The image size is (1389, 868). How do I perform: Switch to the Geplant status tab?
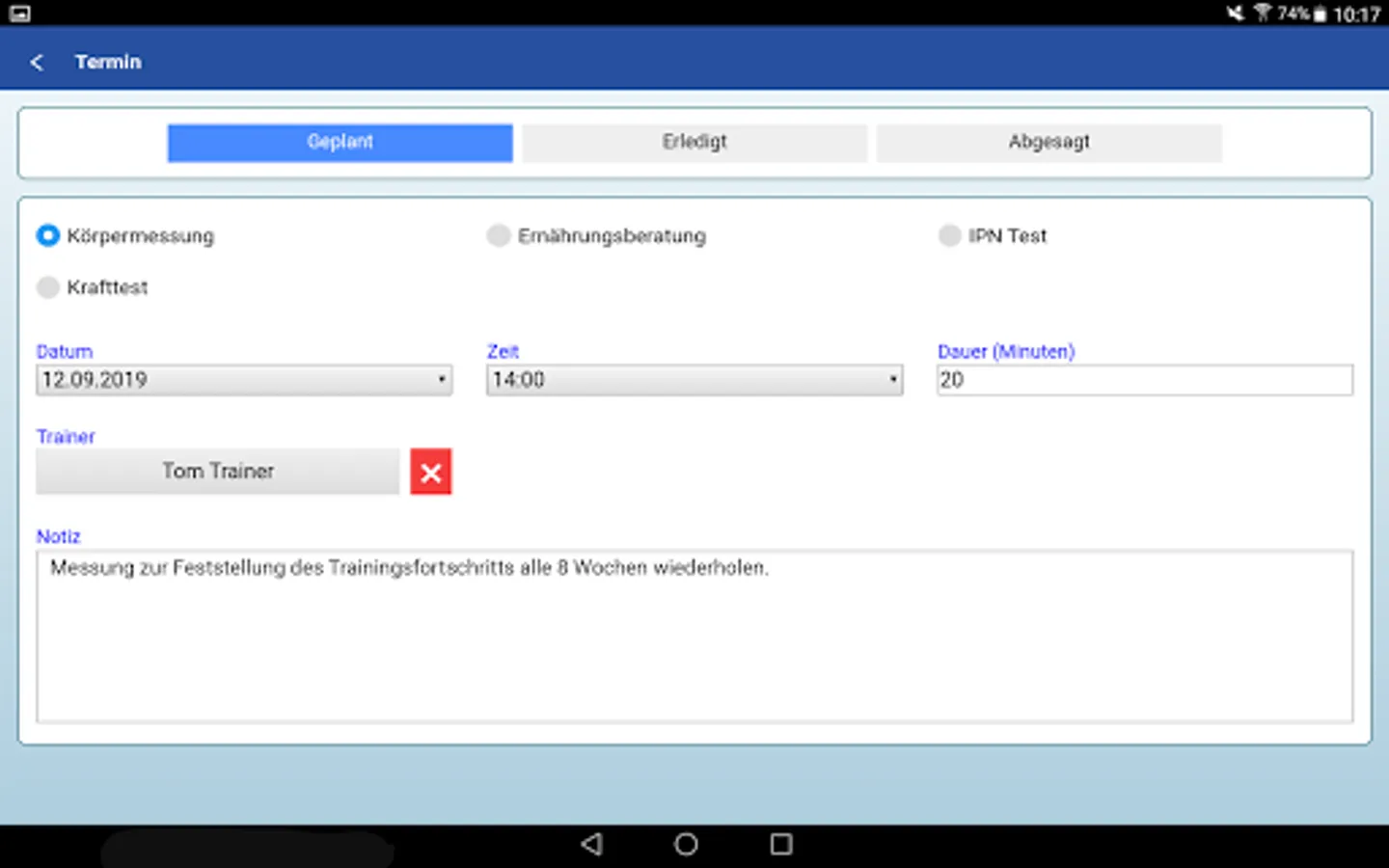click(x=340, y=143)
